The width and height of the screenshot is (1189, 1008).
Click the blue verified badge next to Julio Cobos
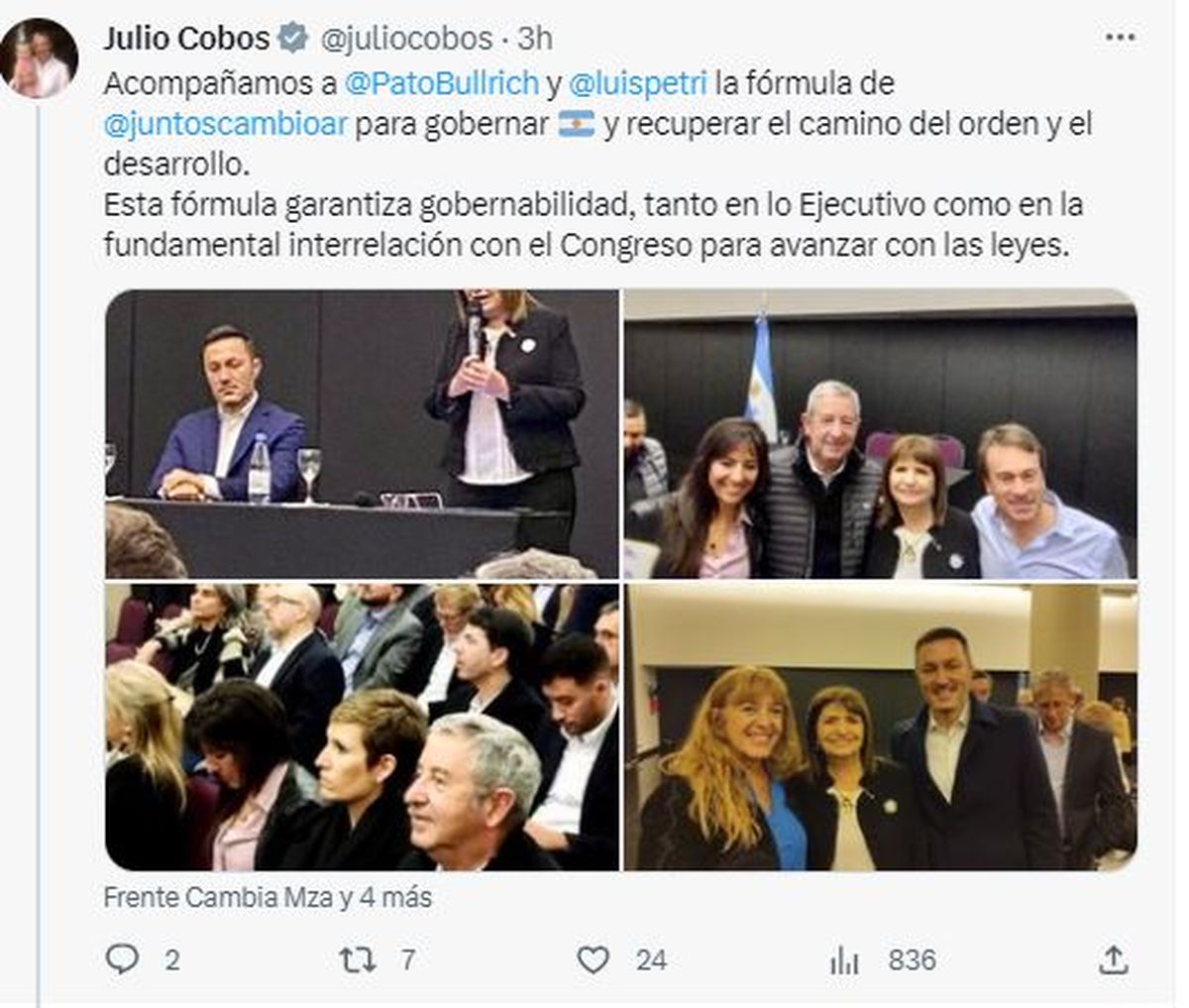[291, 39]
